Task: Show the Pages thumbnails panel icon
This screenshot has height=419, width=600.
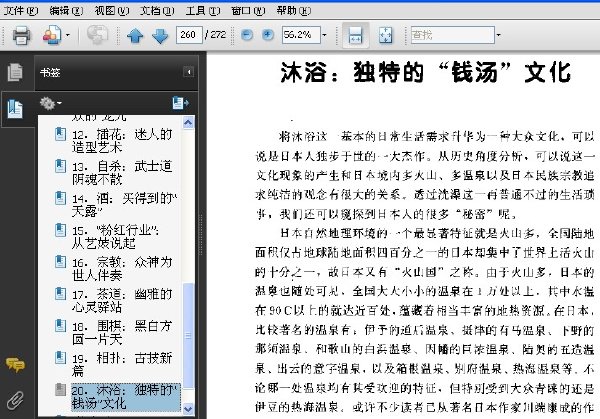Action: tap(15, 72)
